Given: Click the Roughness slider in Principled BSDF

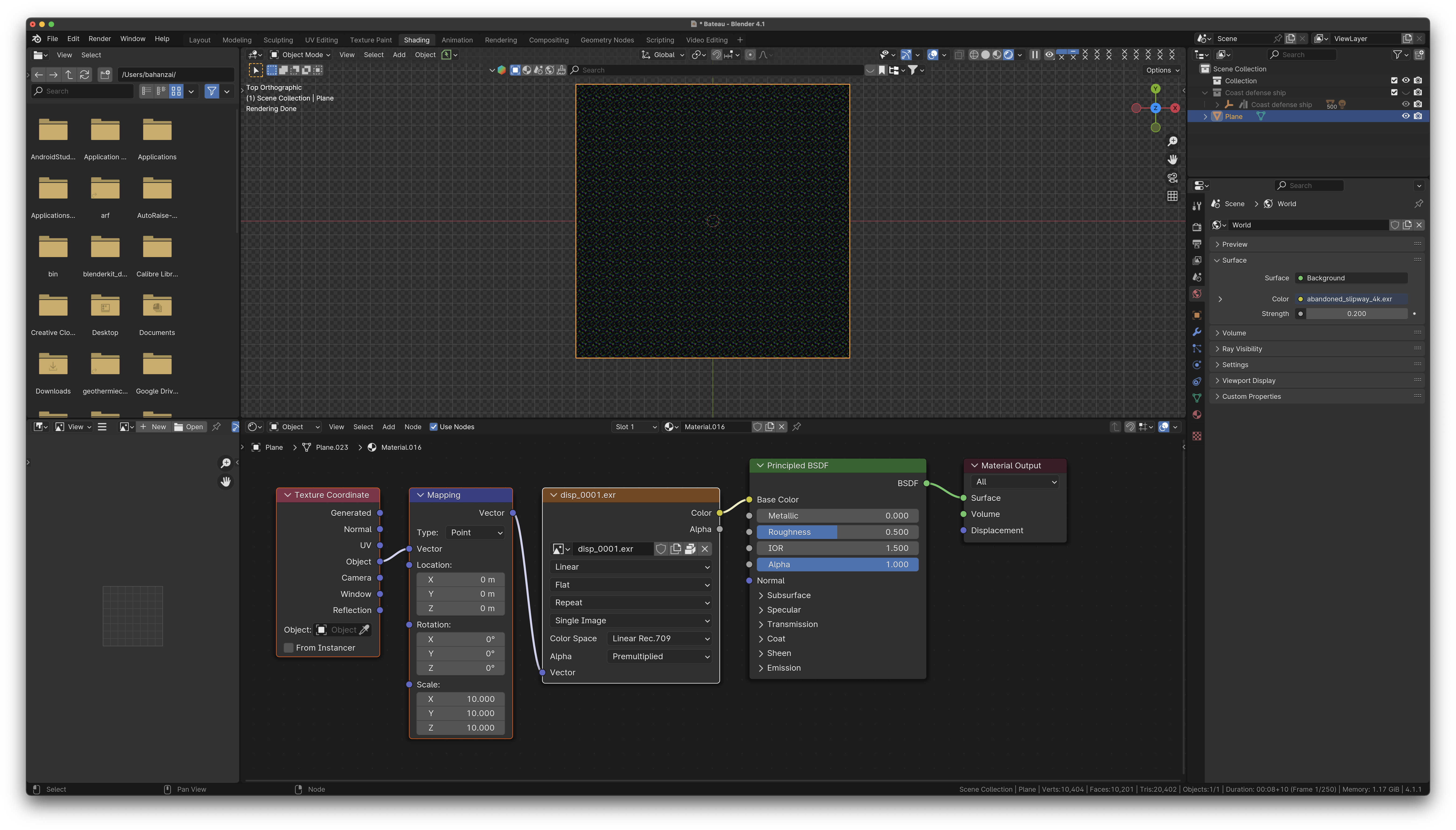Looking at the screenshot, I should (837, 532).
